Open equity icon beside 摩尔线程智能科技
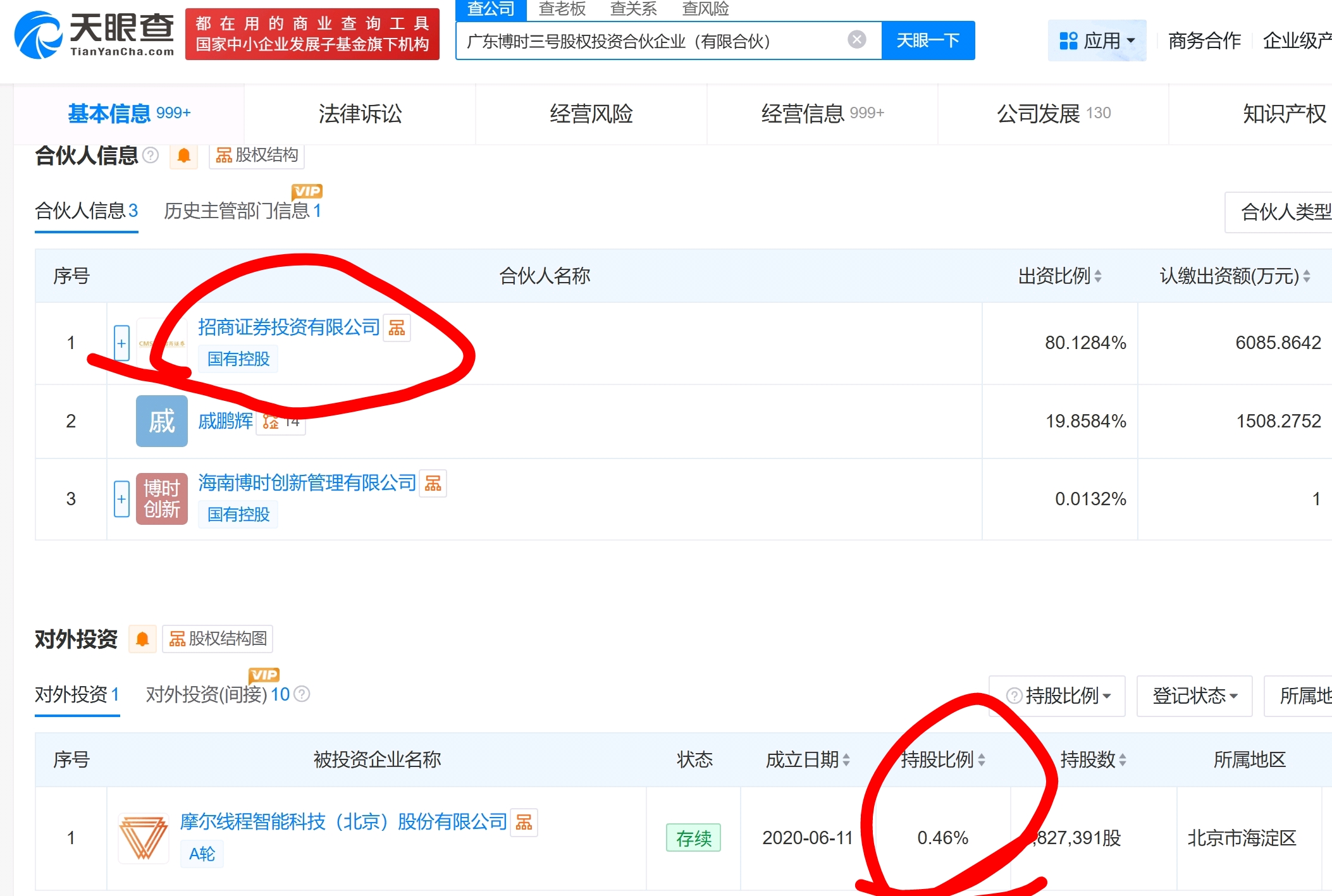 [524, 822]
